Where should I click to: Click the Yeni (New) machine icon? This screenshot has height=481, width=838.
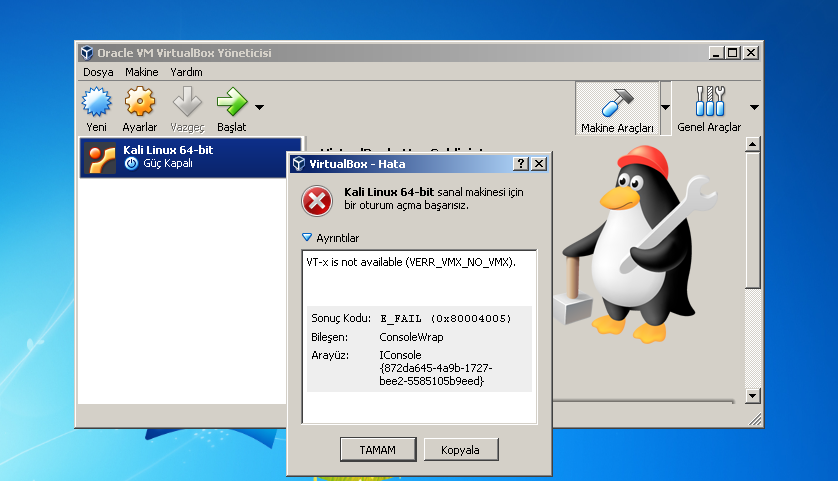click(x=97, y=102)
